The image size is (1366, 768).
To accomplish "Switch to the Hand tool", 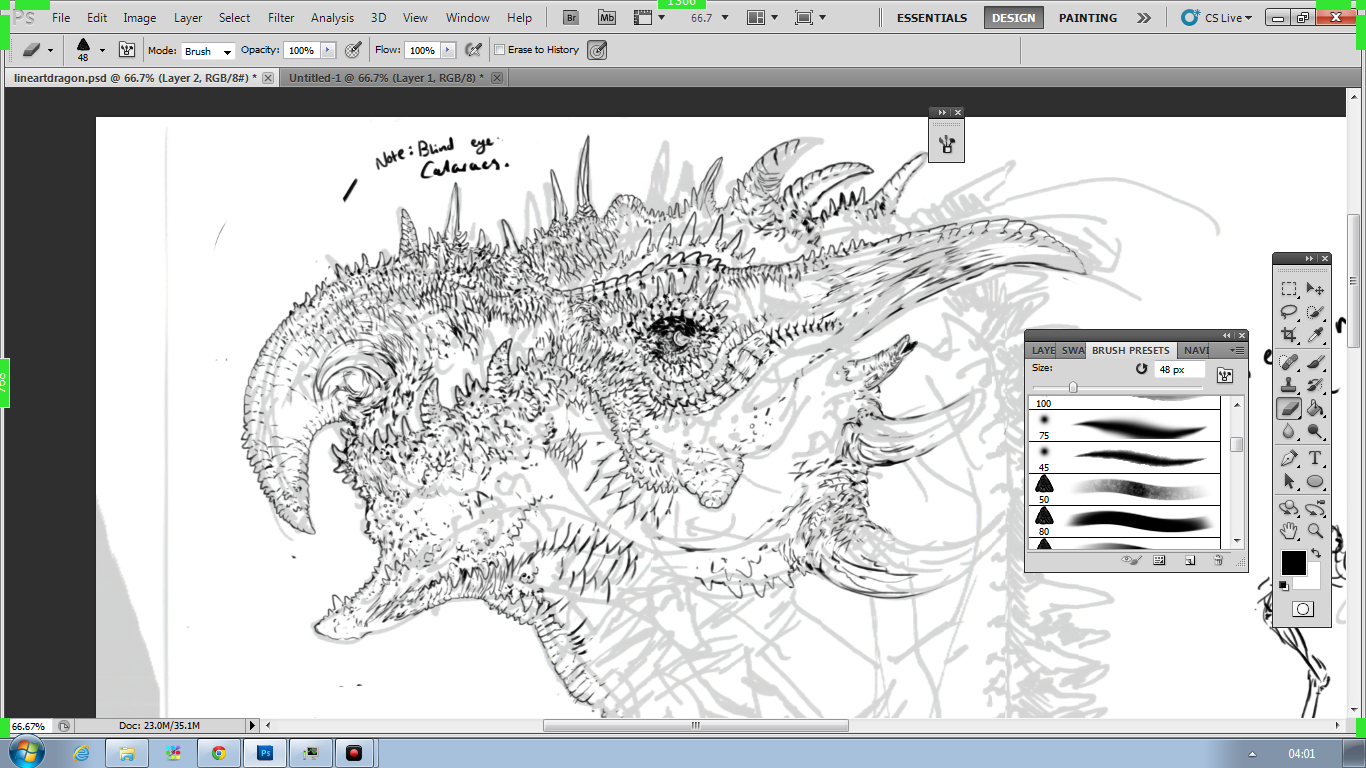I will (1289, 530).
